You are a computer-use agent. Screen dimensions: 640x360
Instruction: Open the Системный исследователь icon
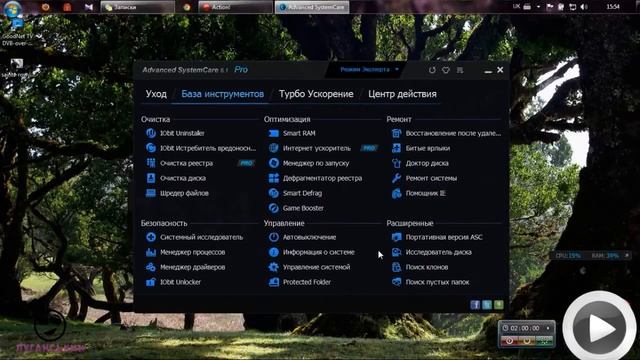(x=151, y=237)
